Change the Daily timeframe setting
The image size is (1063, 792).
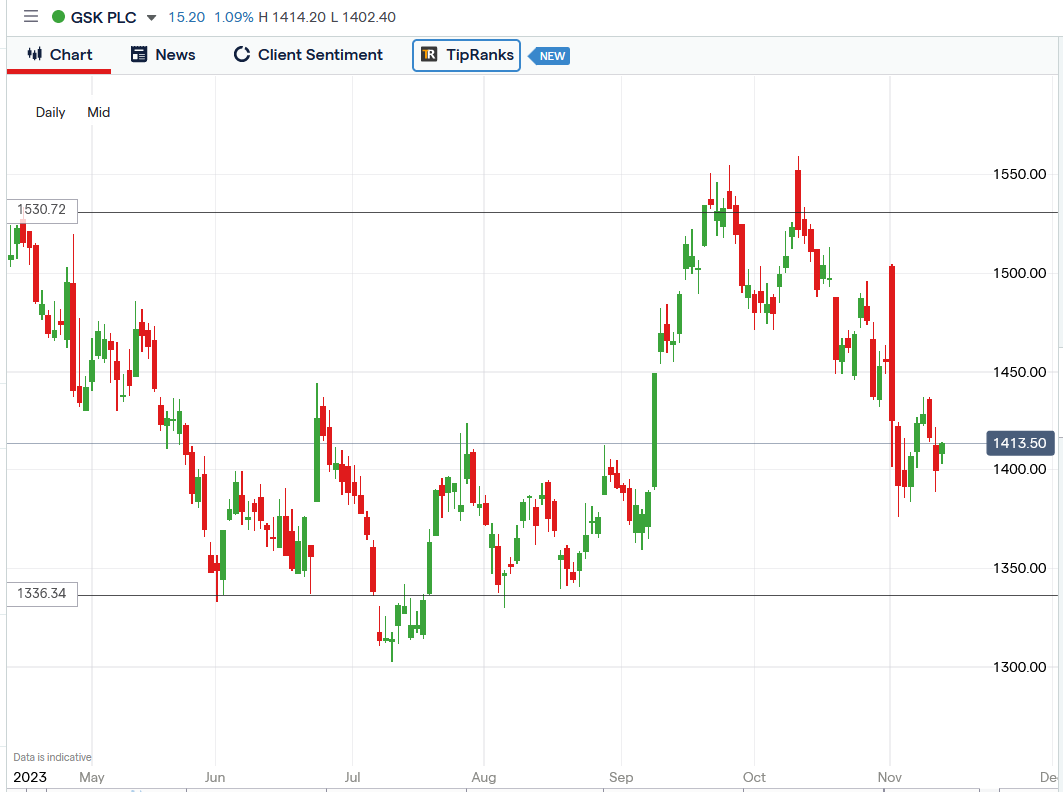click(50, 113)
